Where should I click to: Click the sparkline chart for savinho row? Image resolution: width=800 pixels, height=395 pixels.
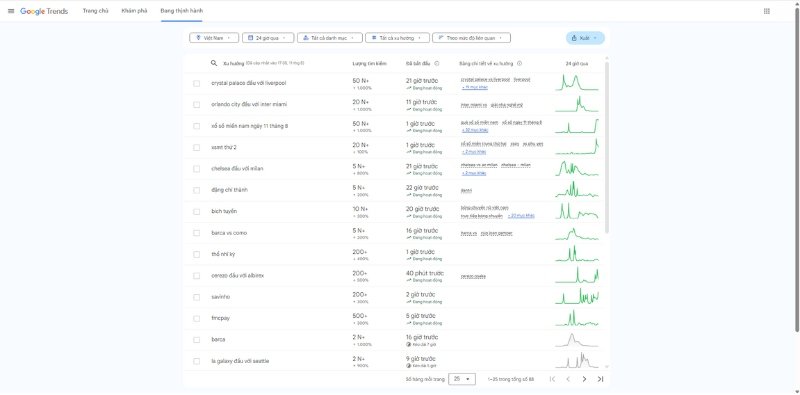pos(577,297)
